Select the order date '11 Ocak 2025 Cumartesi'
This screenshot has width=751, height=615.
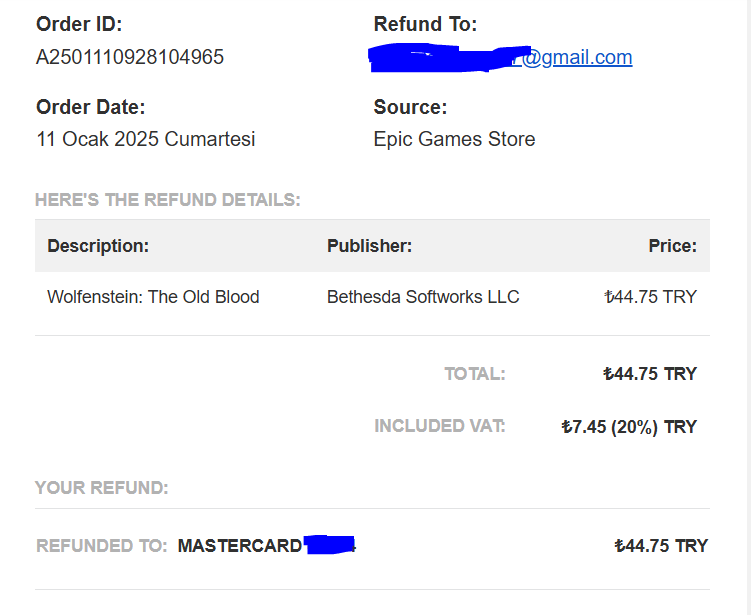click(146, 139)
